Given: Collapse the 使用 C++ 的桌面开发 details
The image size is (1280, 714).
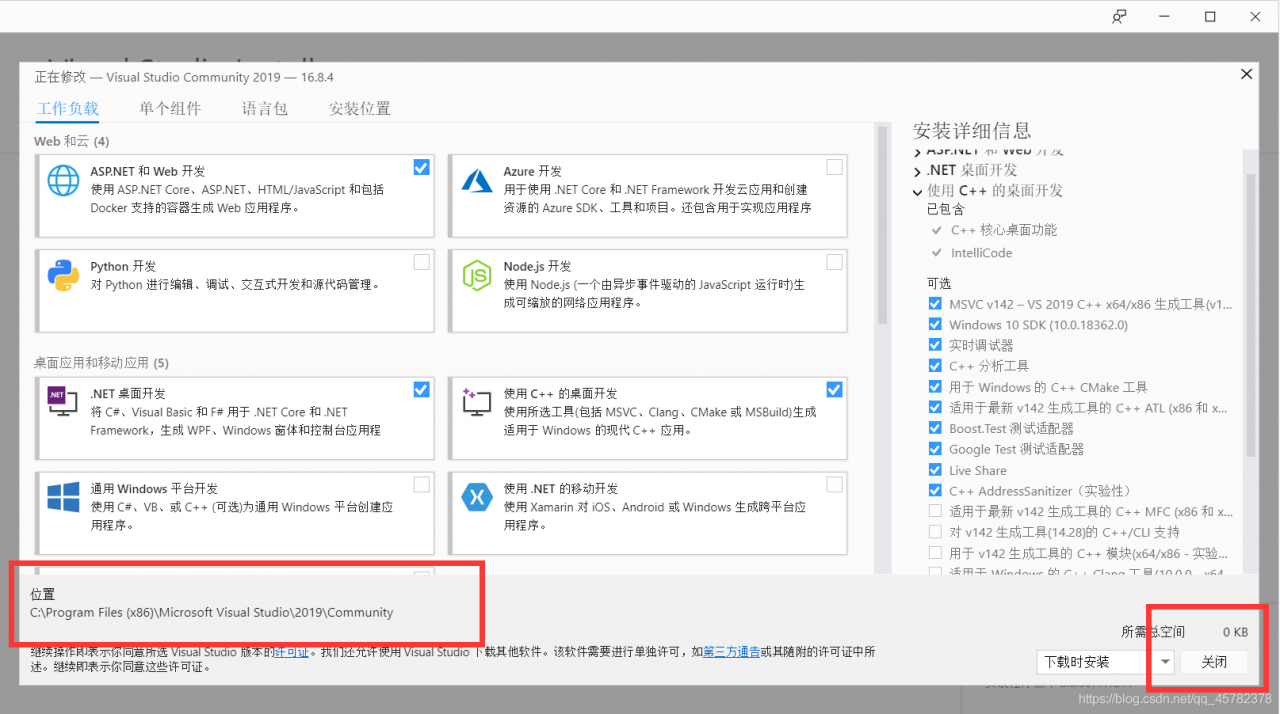Looking at the screenshot, I should [x=917, y=190].
